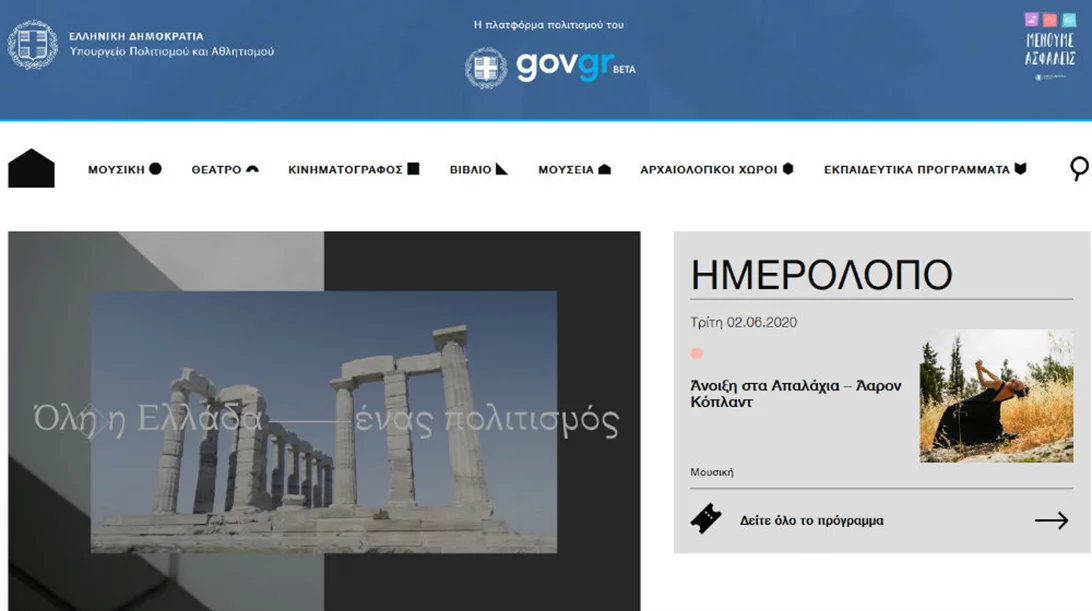Click the record icon beside ΜΟΥΣΙΚΗ

pos(155,169)
